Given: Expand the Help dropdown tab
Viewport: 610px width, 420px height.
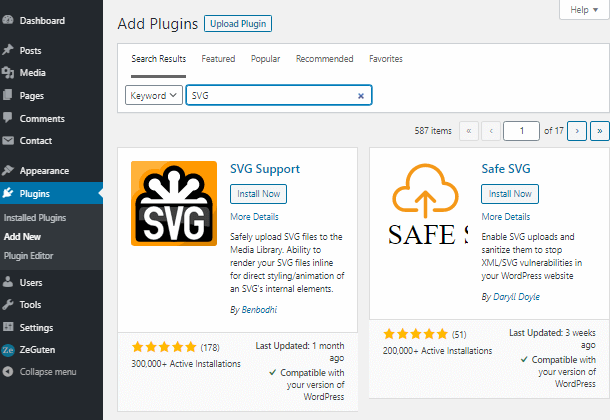Looking at the screenshot, I should tap(584, 10).
